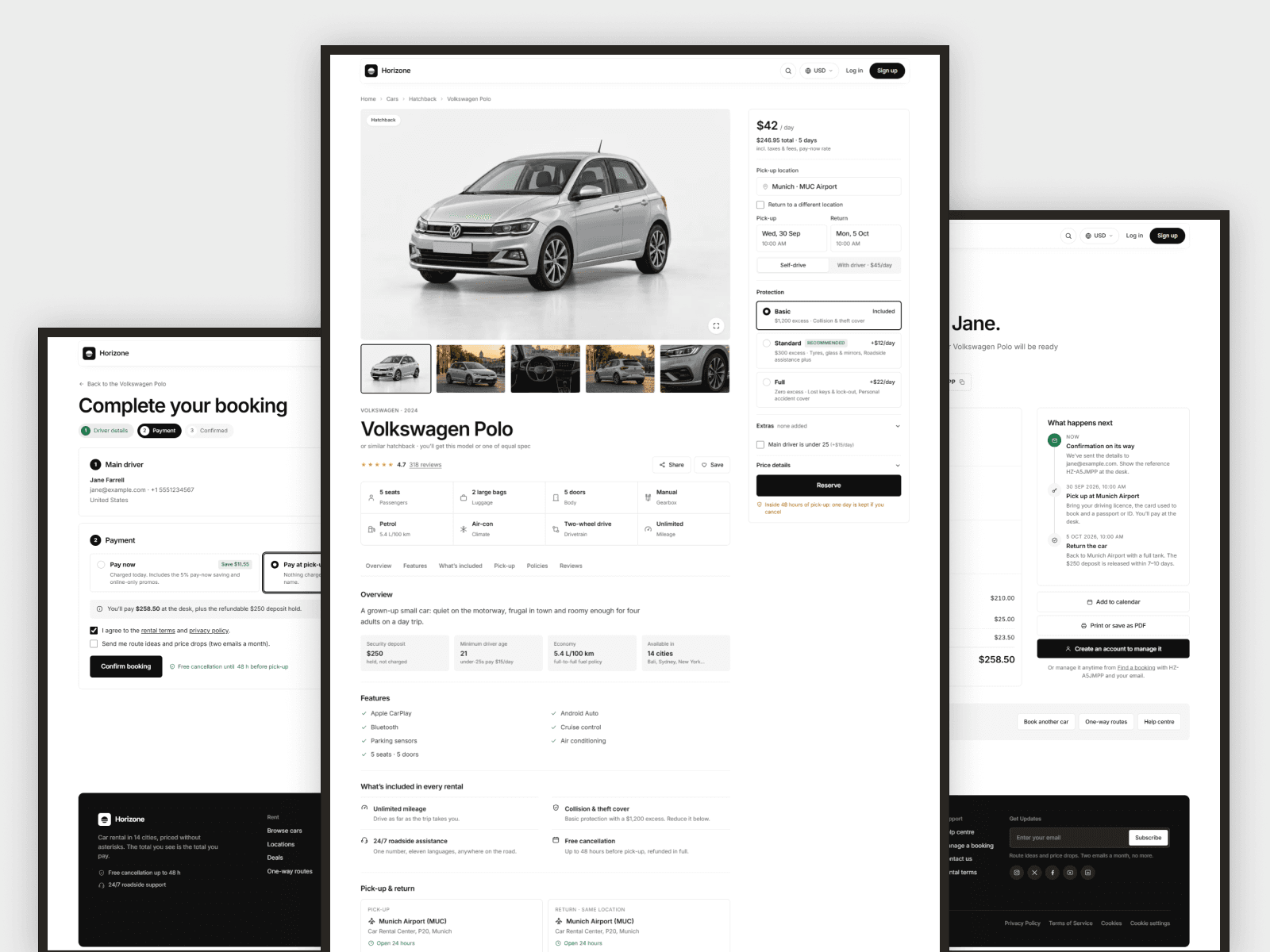Click the seats passenger icon in specs grid
The height and width of the screenshot is (952, 1270).
coord(371,497)
